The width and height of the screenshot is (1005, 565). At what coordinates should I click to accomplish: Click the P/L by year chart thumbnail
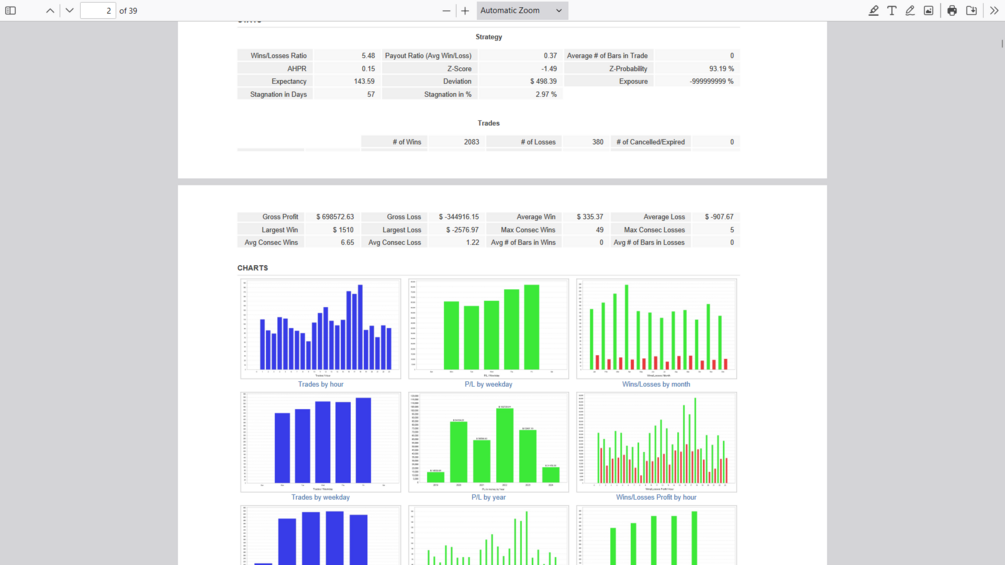[x=488, y=442]
